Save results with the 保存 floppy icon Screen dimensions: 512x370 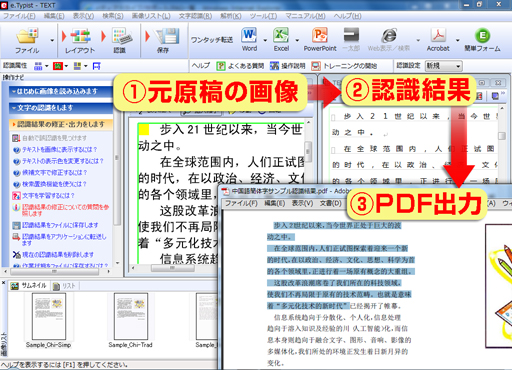coord(167,36)
